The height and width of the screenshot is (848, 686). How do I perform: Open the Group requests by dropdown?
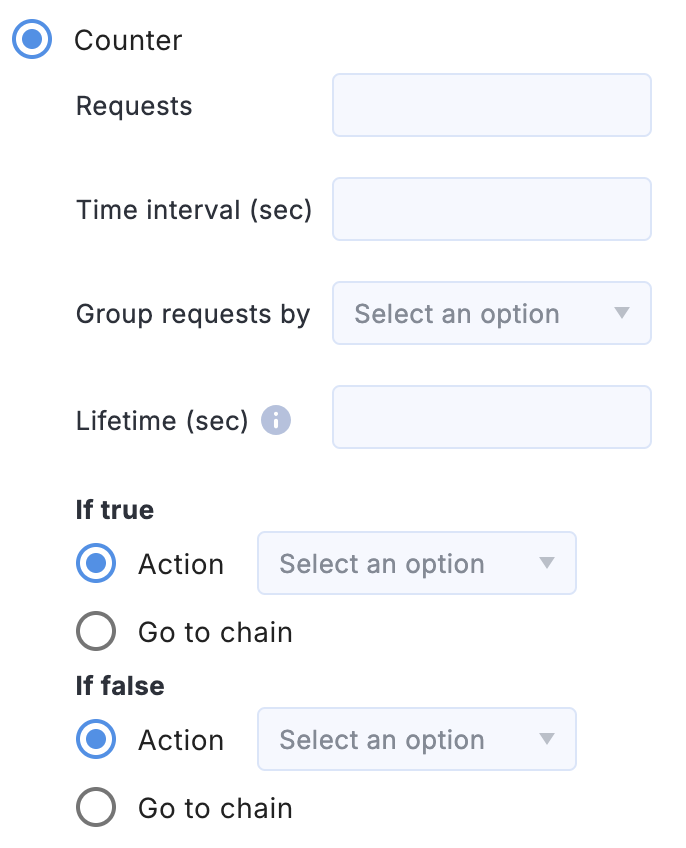[x=492, y=313]
